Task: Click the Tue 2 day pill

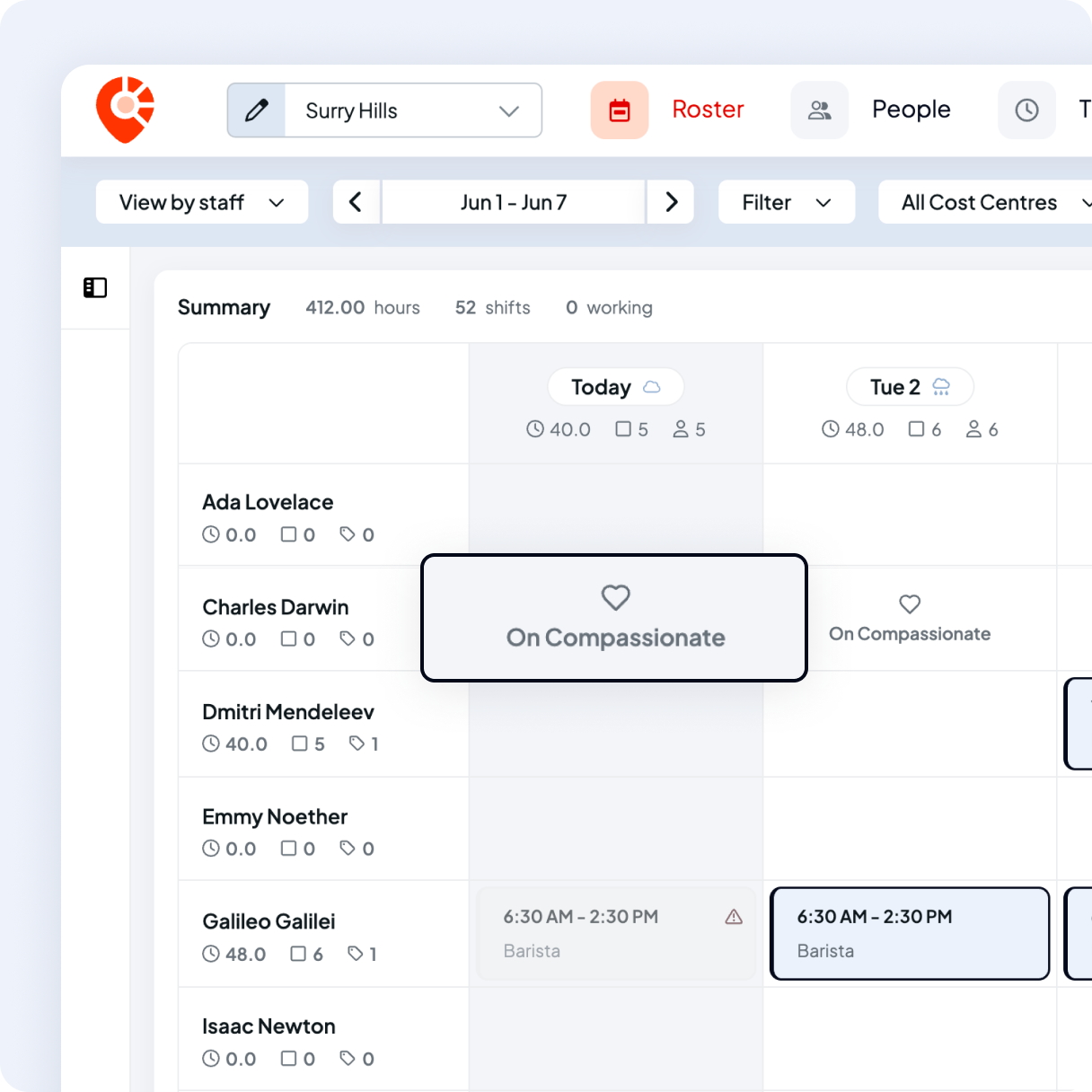Action: coord(910,387)
